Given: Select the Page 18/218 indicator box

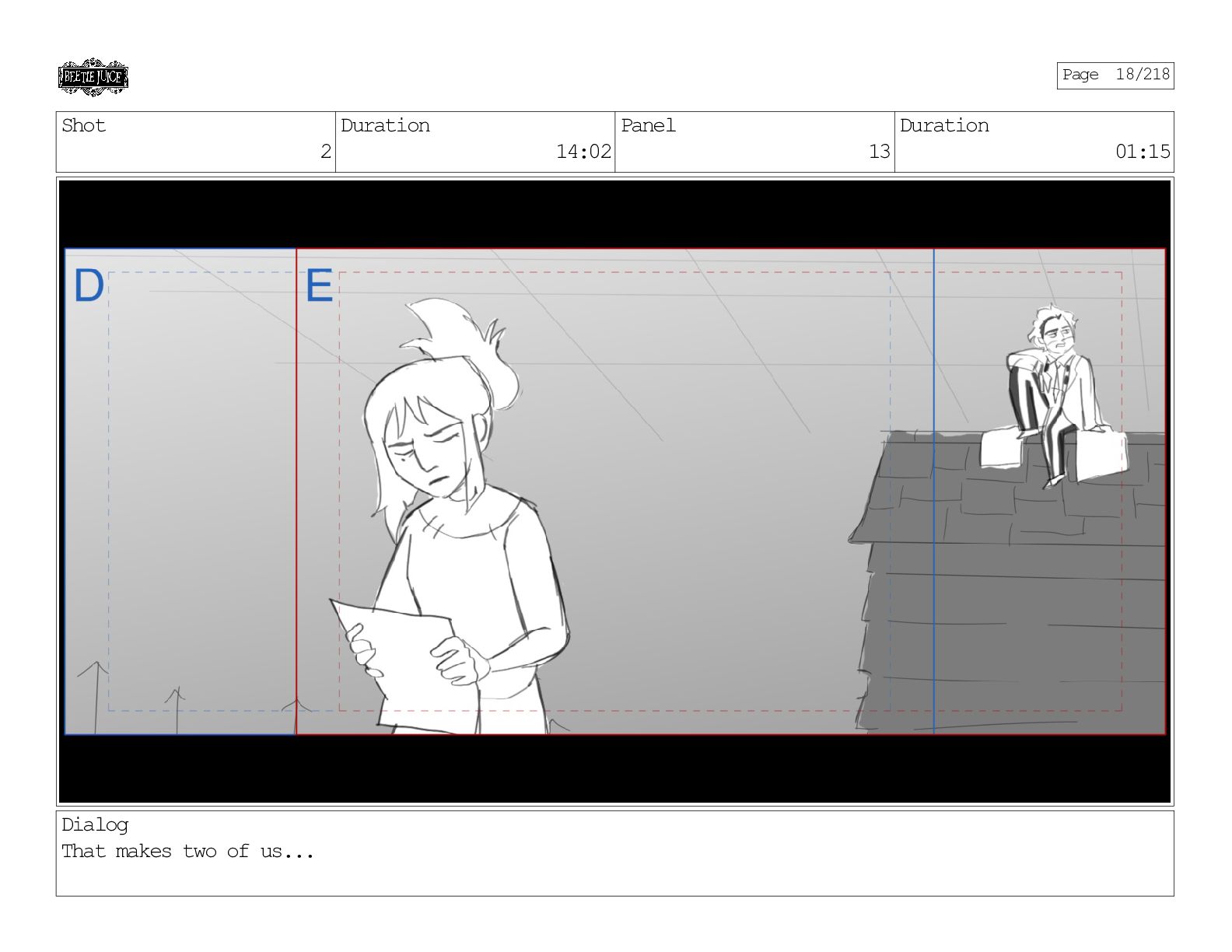Looking at the screenshot, I should point(1115,75).
